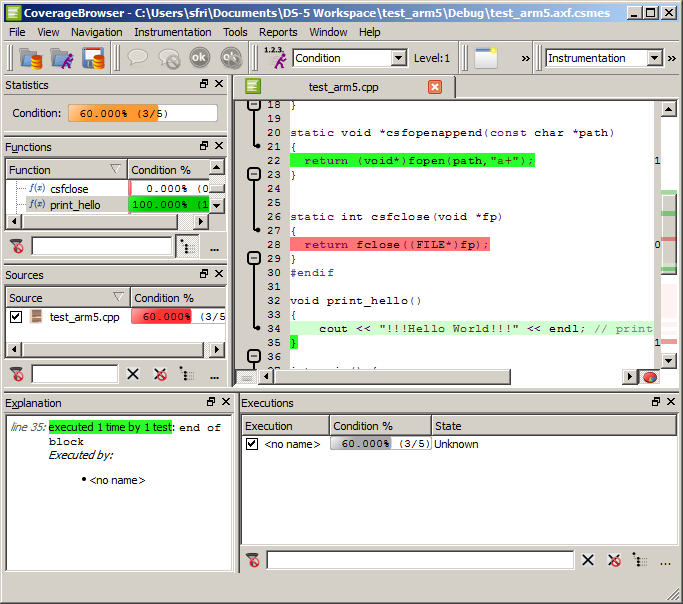
Task: Uncheck the <no name> execution checkbox
Action: pos(252,444)
